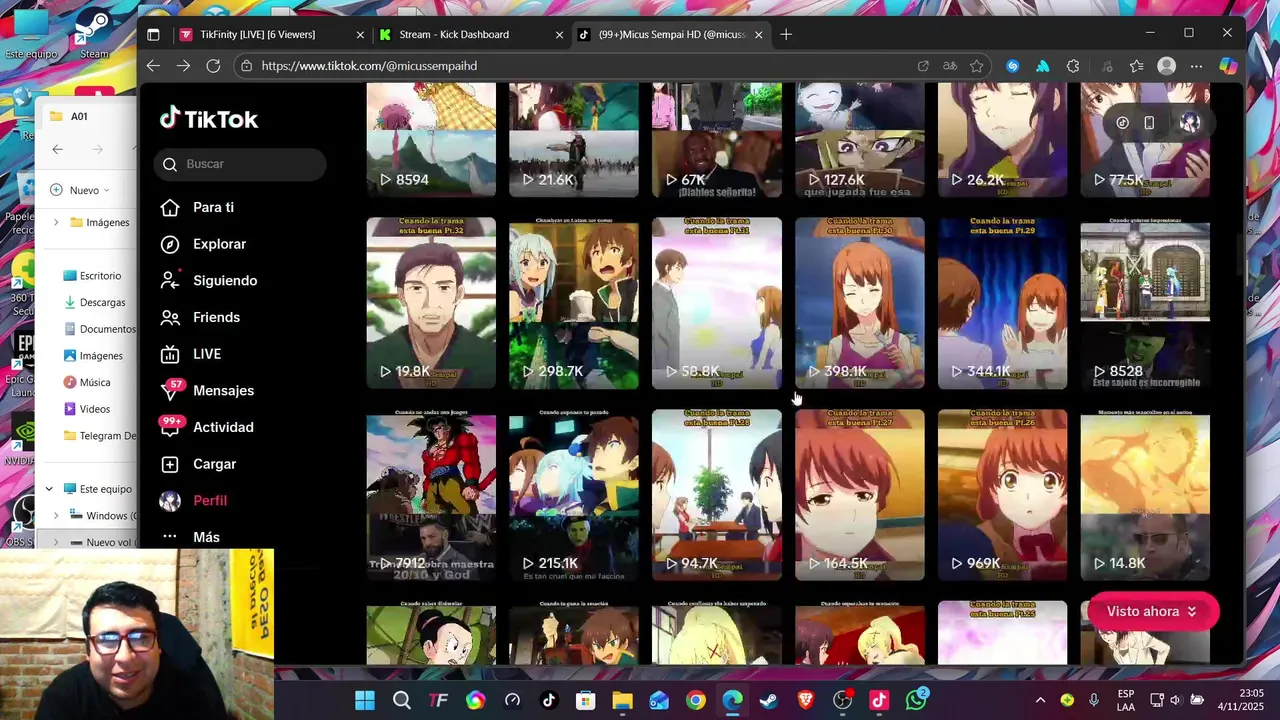Viewport: 1280px width, 720px height.
Task: Click the TikTok coins icon over the video grid
Action: pyautogui.click(x=1123, y=123)
